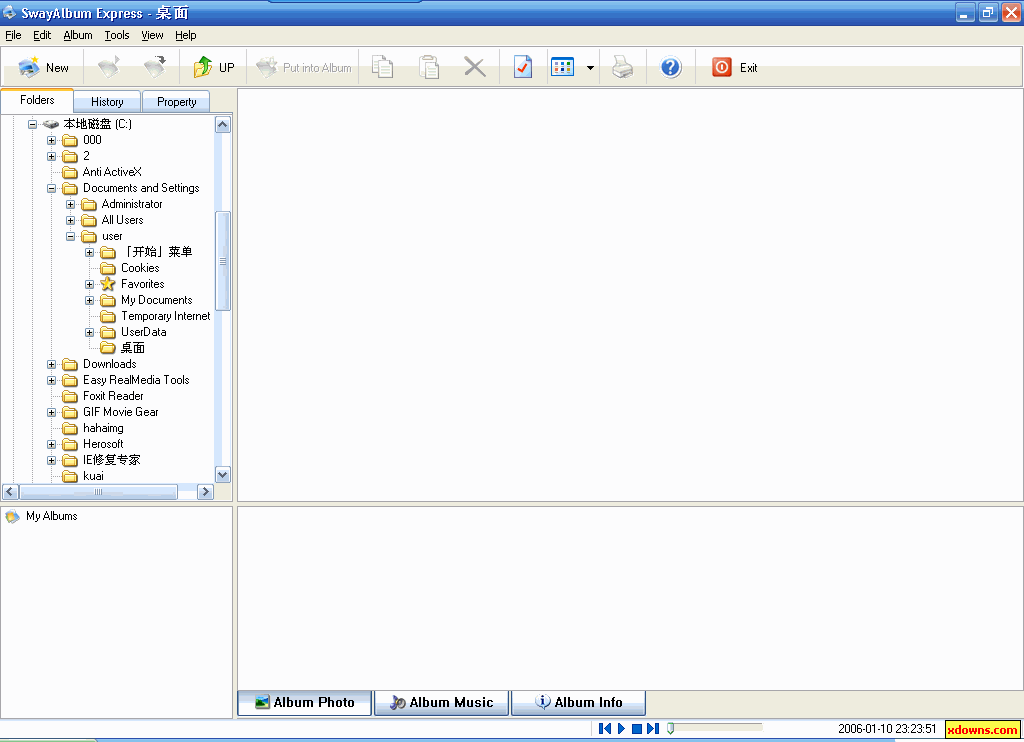Select the Favorites star icon

click(x=108, y=284)
